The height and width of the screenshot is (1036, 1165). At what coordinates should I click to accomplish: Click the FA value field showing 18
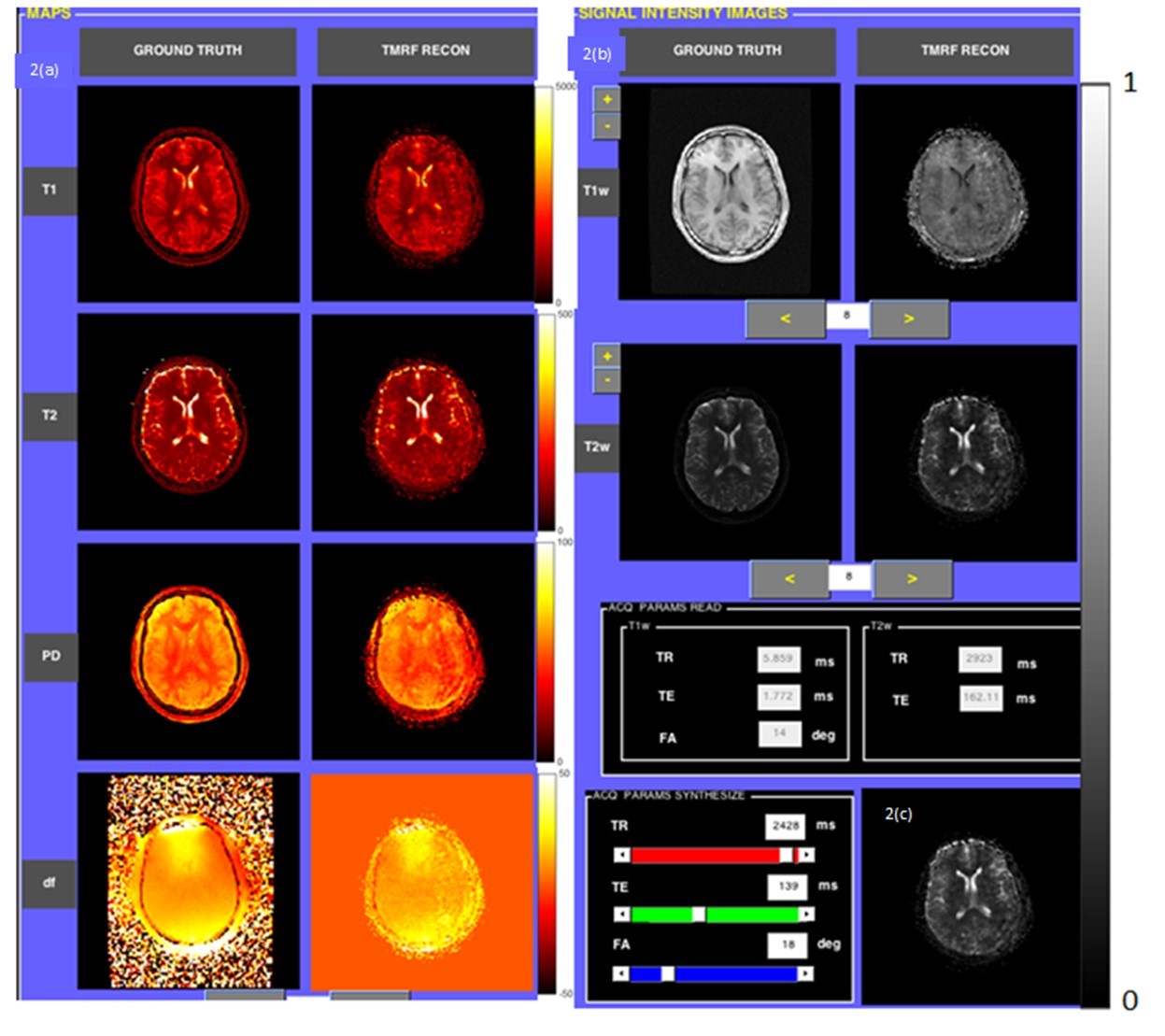787,944
